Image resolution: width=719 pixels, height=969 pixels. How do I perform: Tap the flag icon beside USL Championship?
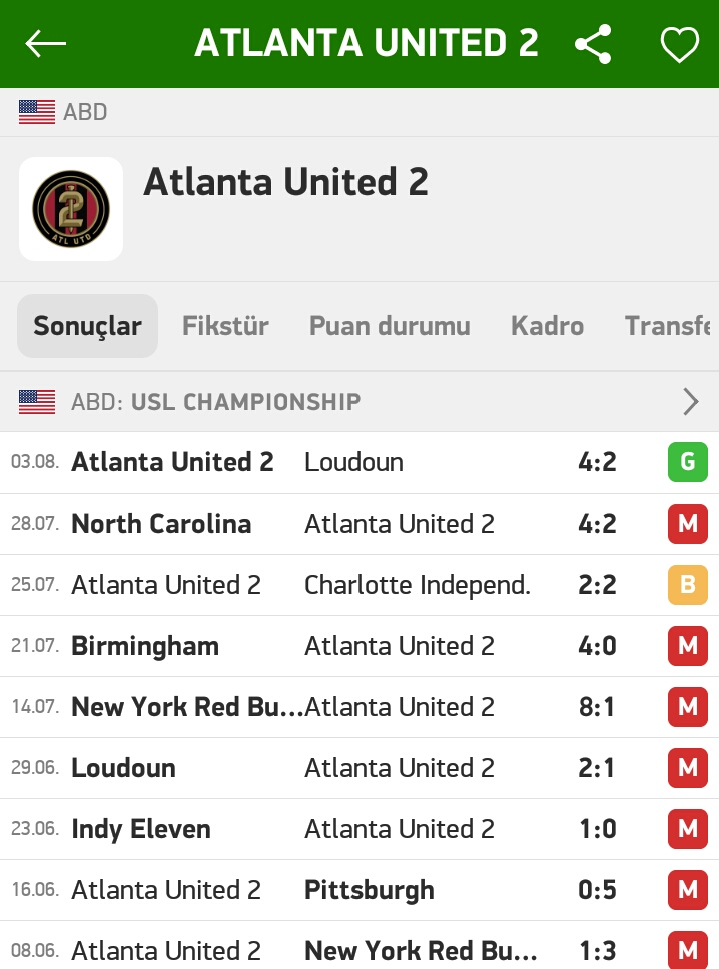click(x=37, y=402)
